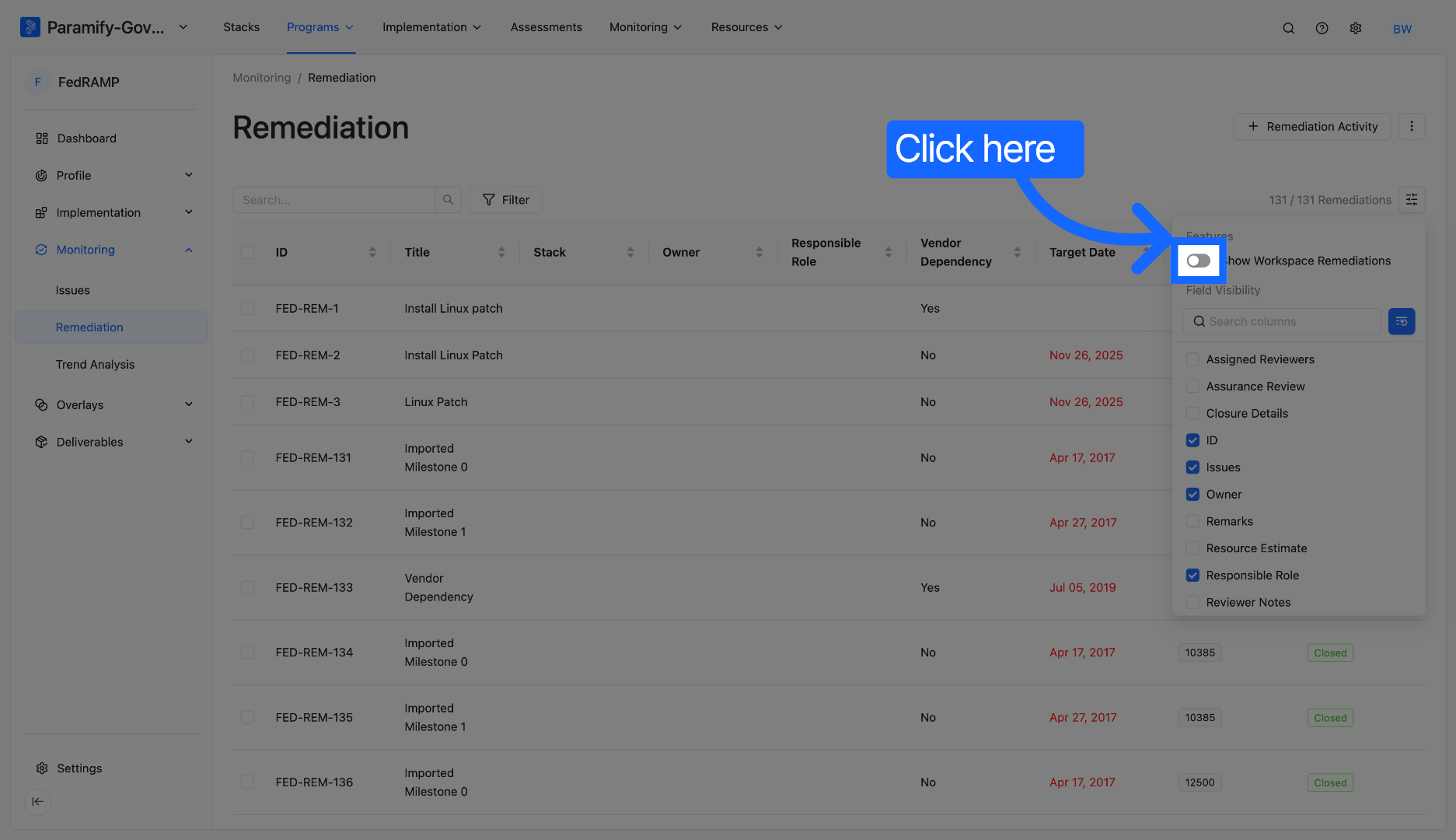1456x840 pixels.
Task: Sort by Title column arrows
Action: click(x=501, y=252)
